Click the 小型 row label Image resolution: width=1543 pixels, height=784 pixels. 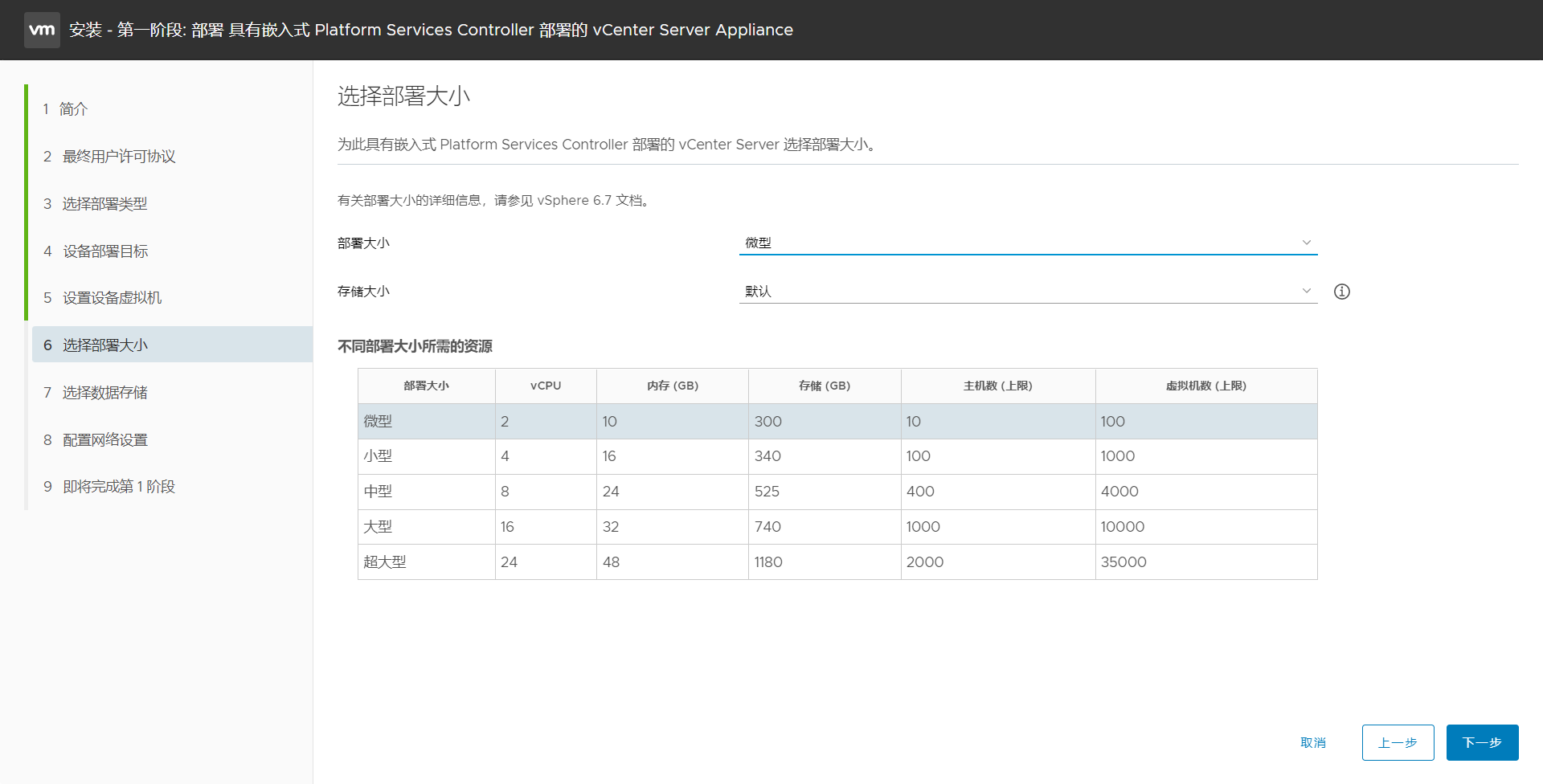coord(378,455)
